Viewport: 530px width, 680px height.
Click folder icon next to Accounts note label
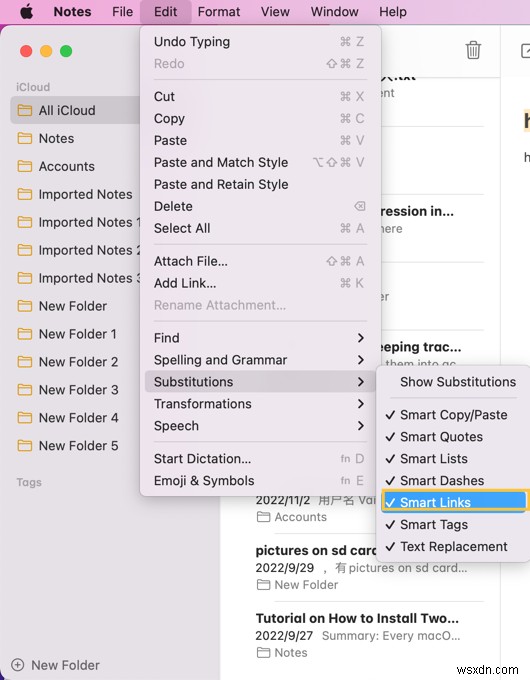pos(263,517)
